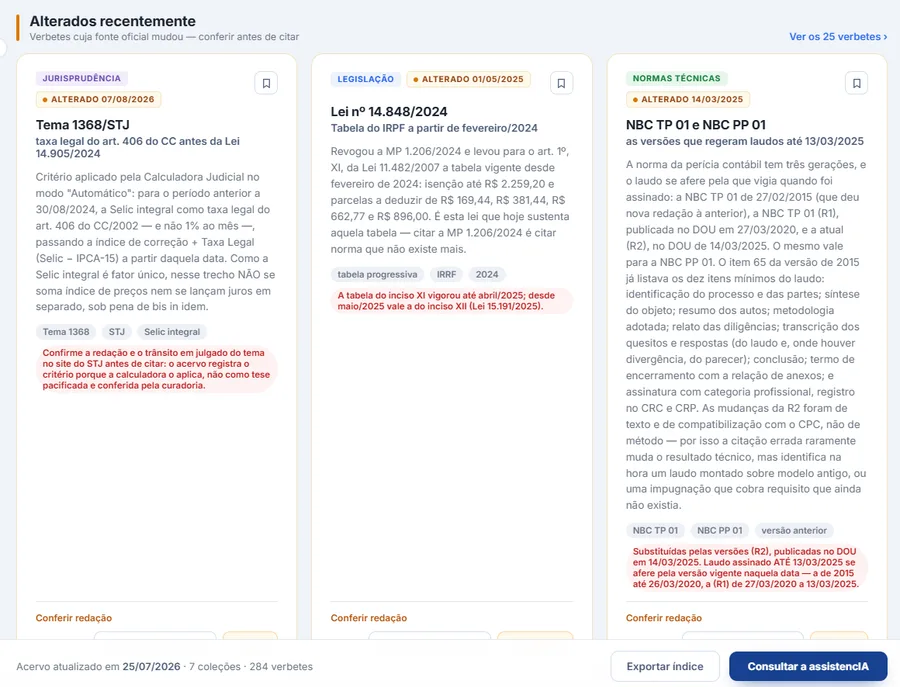Viewport: 900px width, 687px height.
Task: Click Conferir redação on Lei 14.848/2024 card
Action: [x=368, y=618]
